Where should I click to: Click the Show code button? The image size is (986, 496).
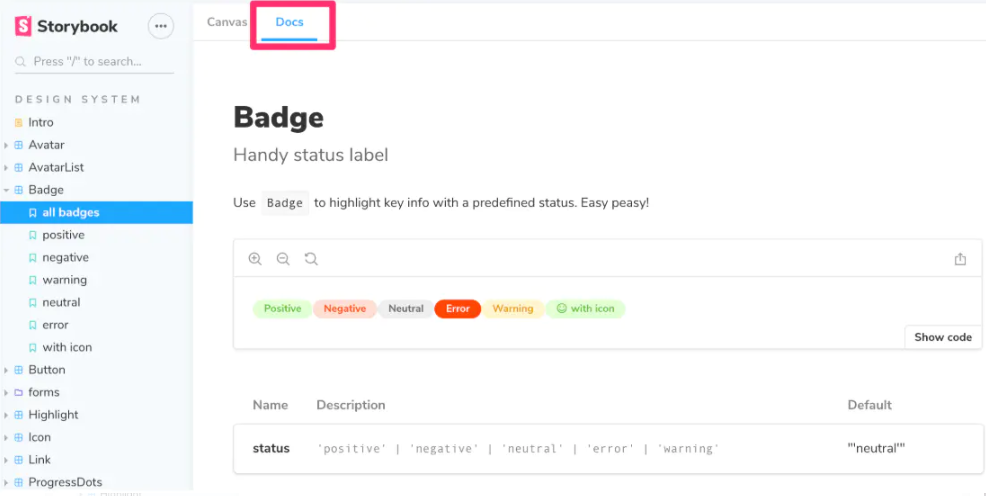click(943, 337)
